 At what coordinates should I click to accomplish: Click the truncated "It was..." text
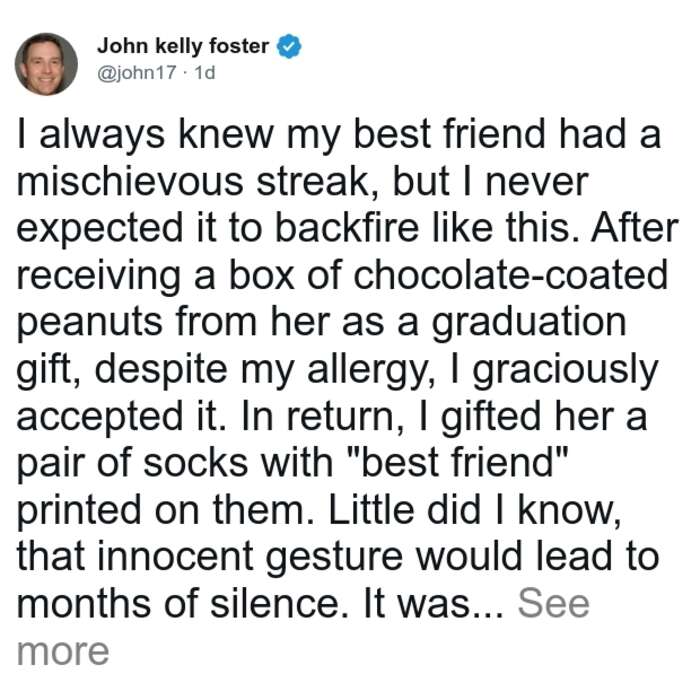[x=433, y=603]
